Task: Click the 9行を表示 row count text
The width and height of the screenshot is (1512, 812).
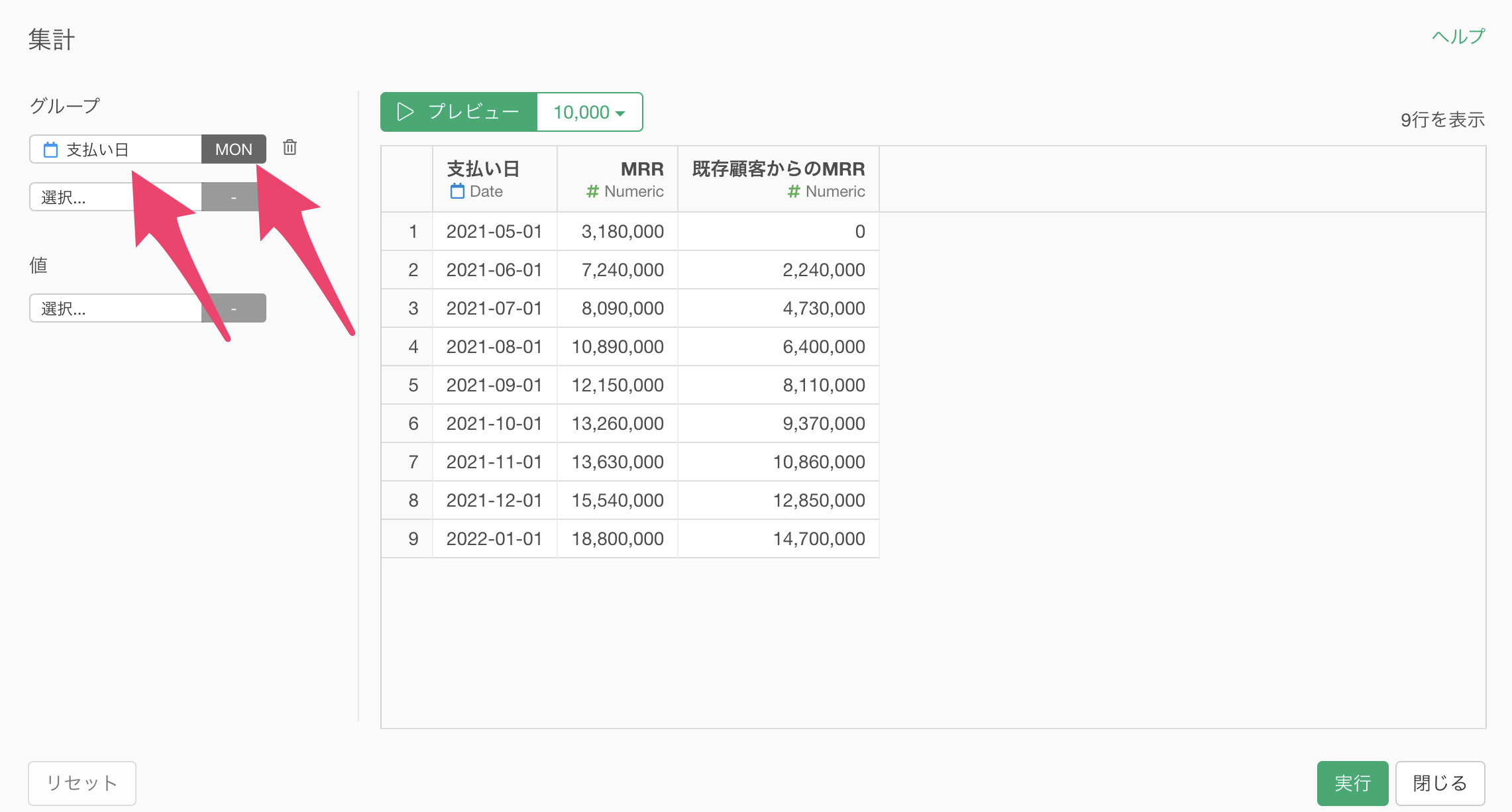Action: (x=1442, y=120)
